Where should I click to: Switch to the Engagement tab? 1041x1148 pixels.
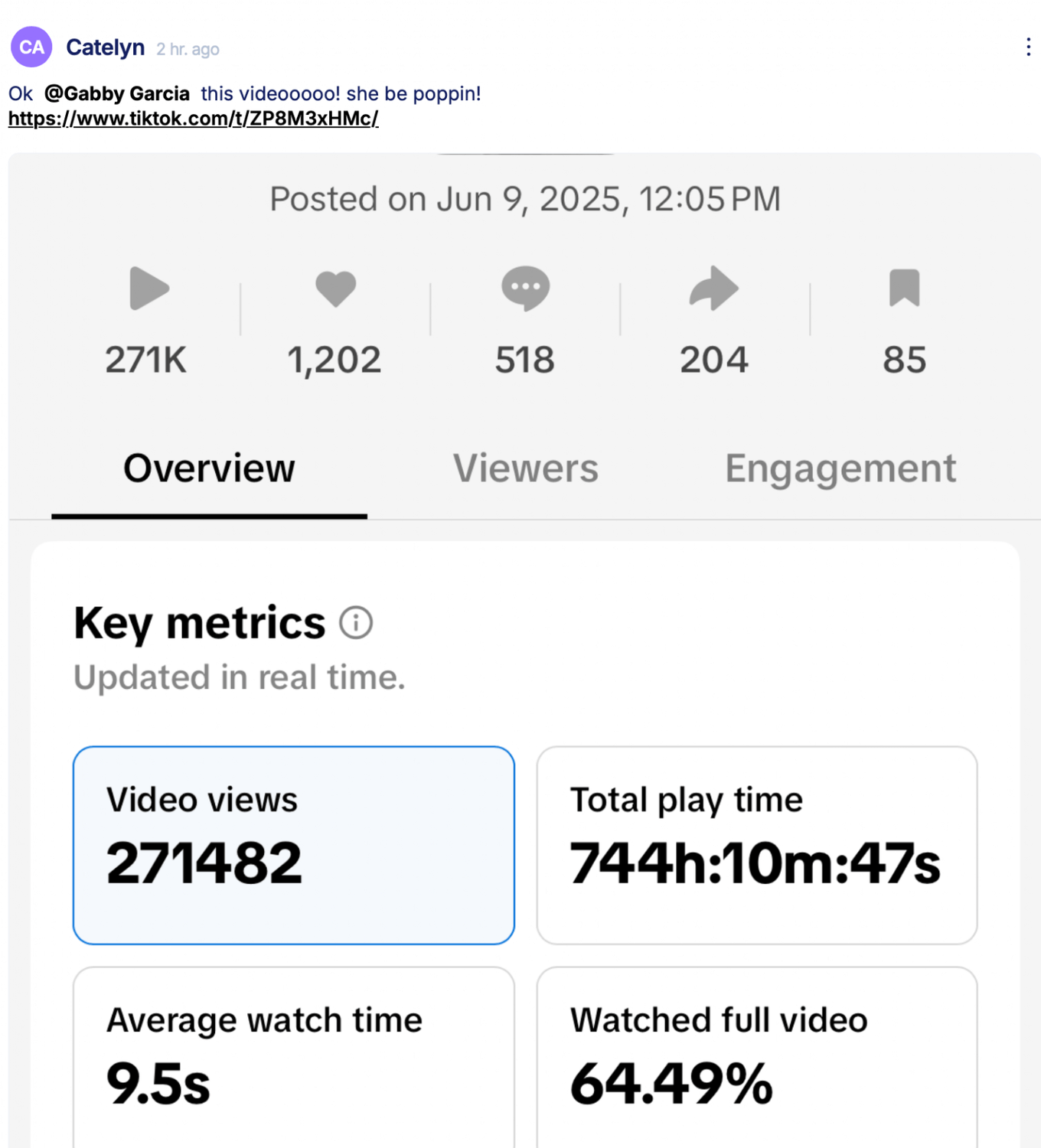(x=840, y=469)
